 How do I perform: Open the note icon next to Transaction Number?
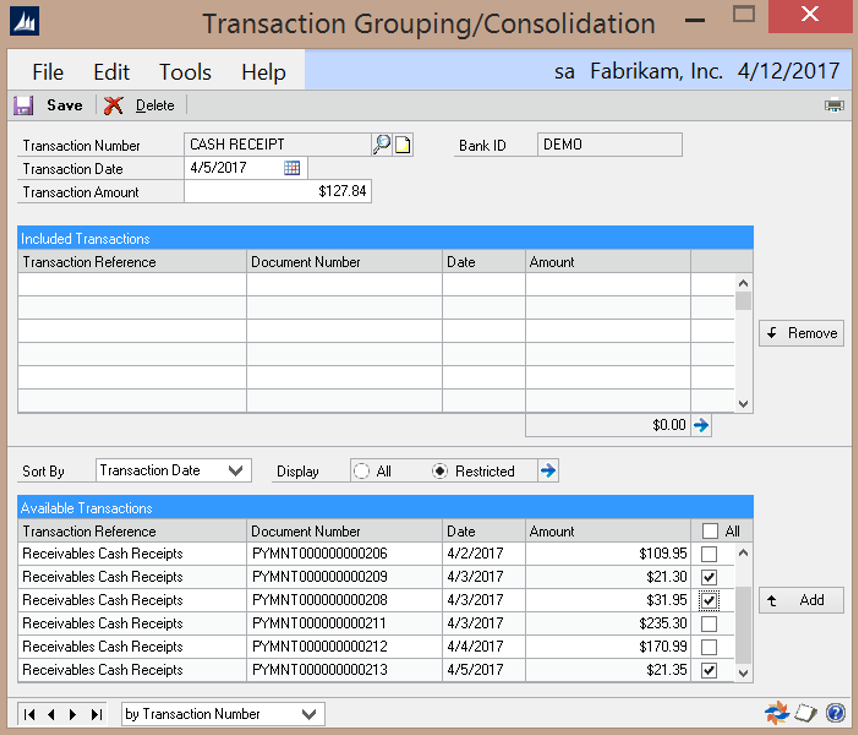(x=403, y=145)
